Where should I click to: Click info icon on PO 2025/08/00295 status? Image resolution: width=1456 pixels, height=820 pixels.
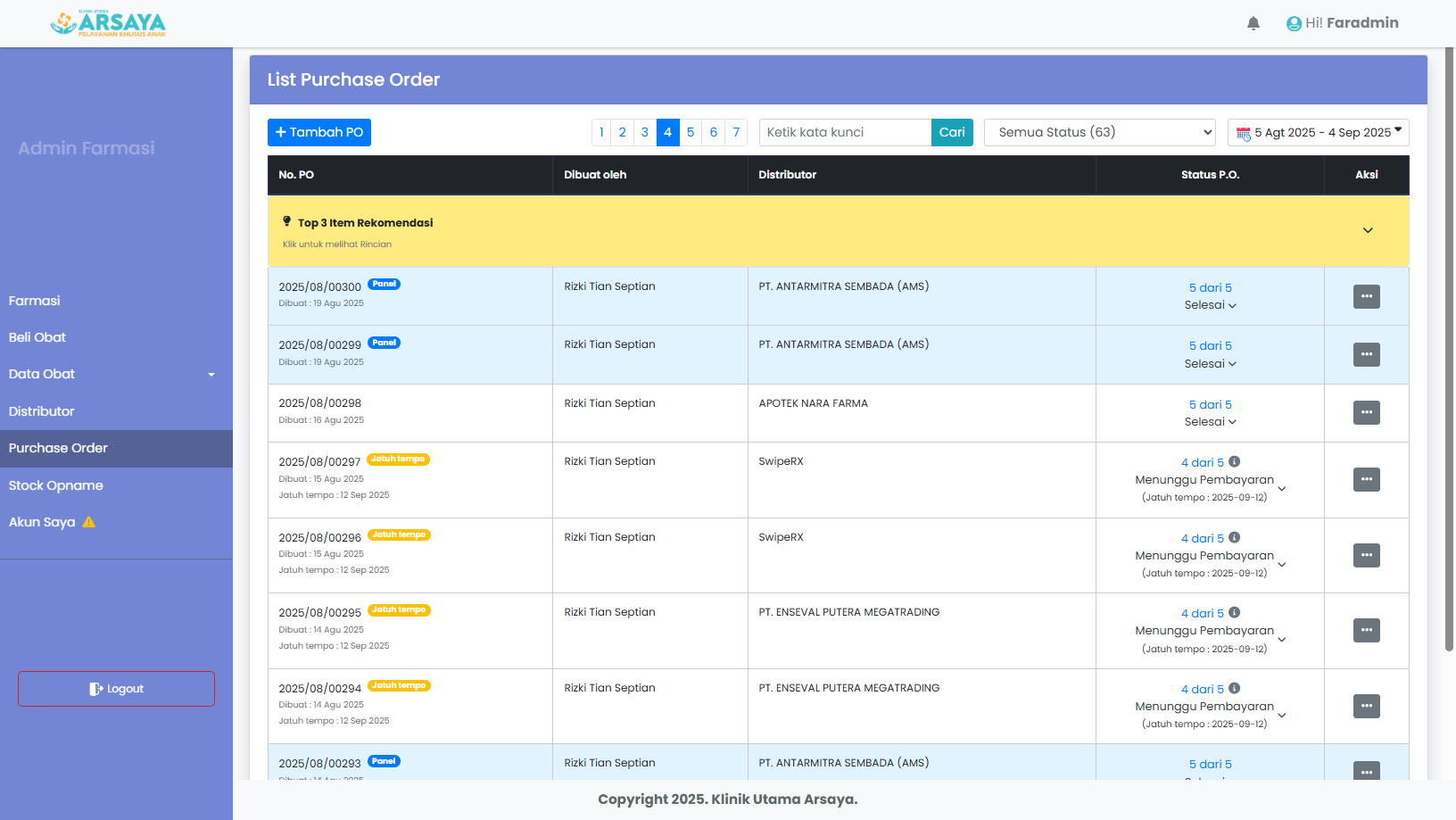tap(1234, 612)
